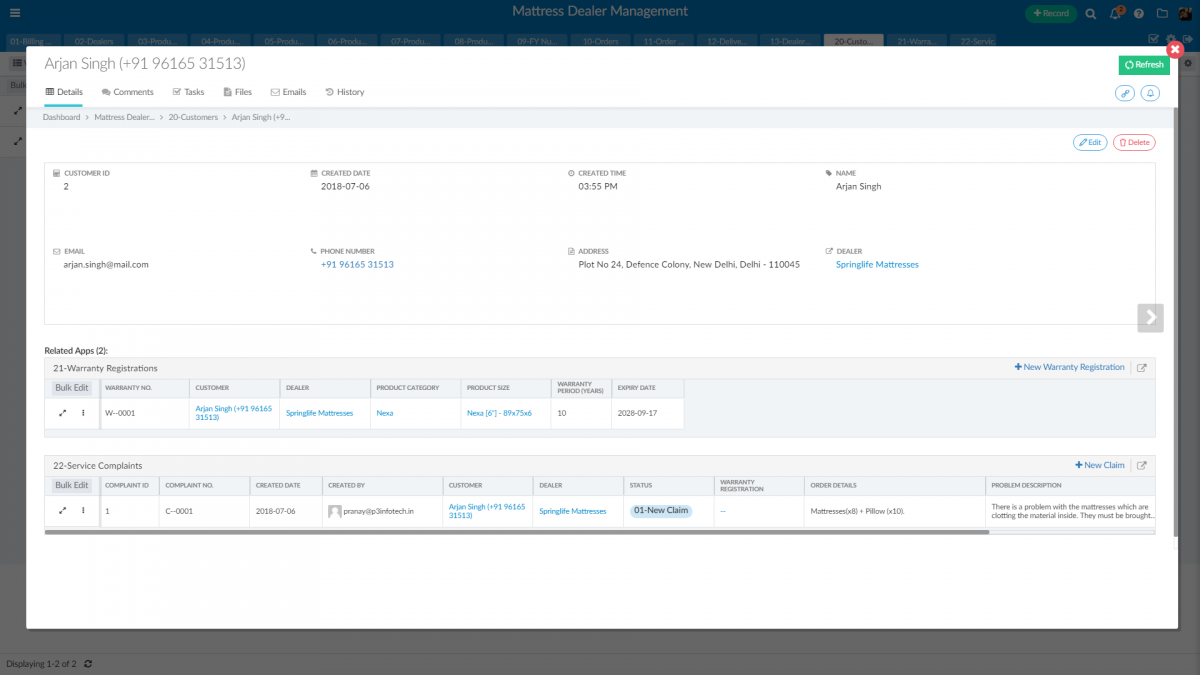Image resolution: width=1200 pixels, height=675 pixels.
Task: Open Warranty Registrations in new window via external-link icon
Action: pos(1141,367)
